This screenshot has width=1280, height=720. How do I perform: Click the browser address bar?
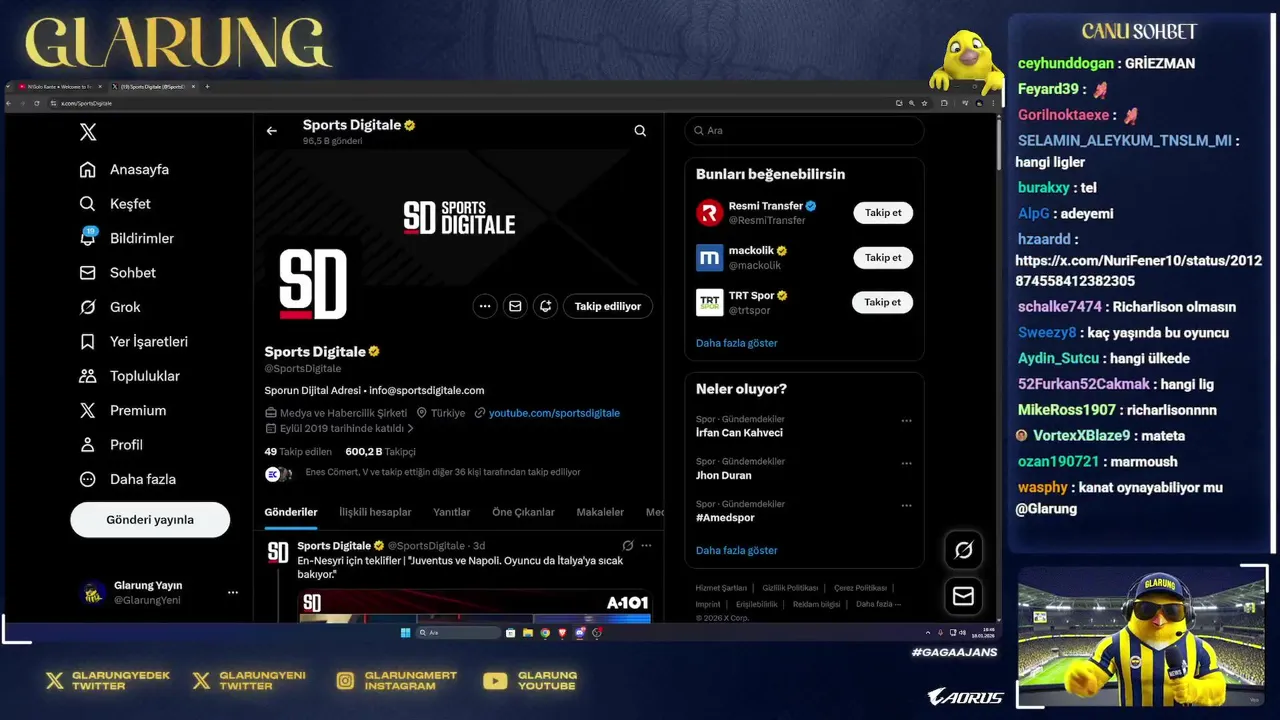470,103
